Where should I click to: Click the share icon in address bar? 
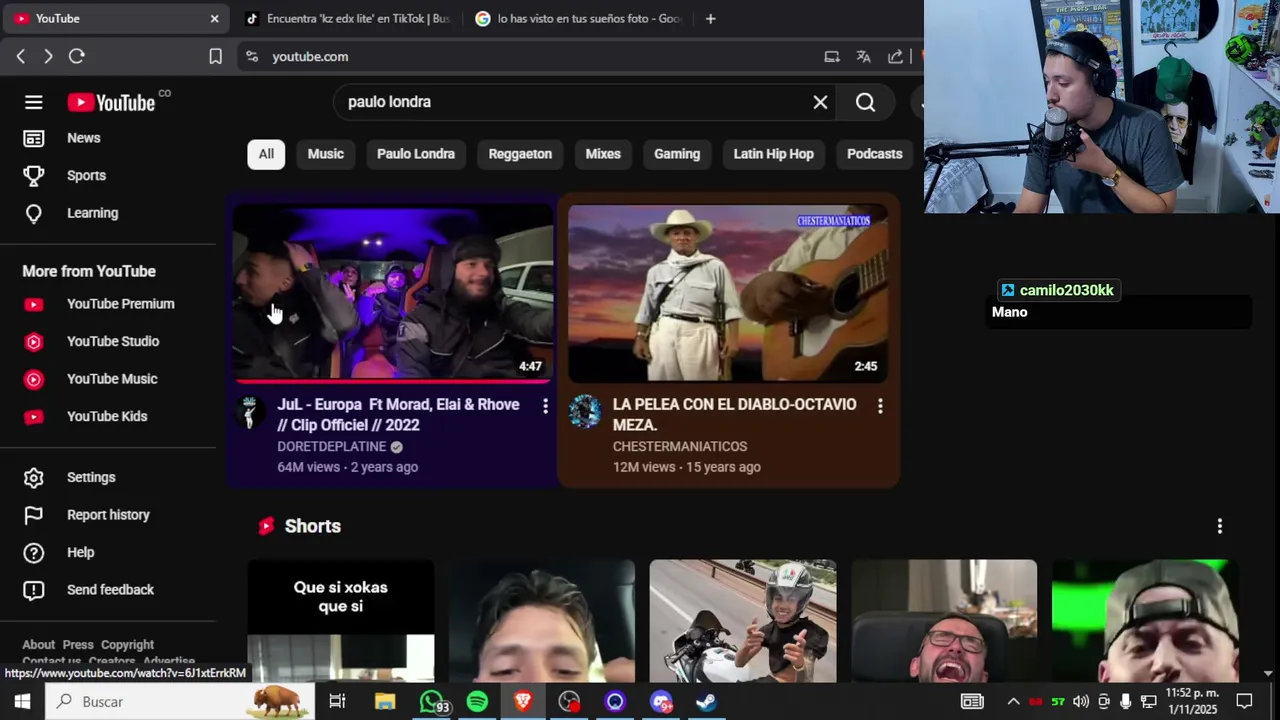896,57
